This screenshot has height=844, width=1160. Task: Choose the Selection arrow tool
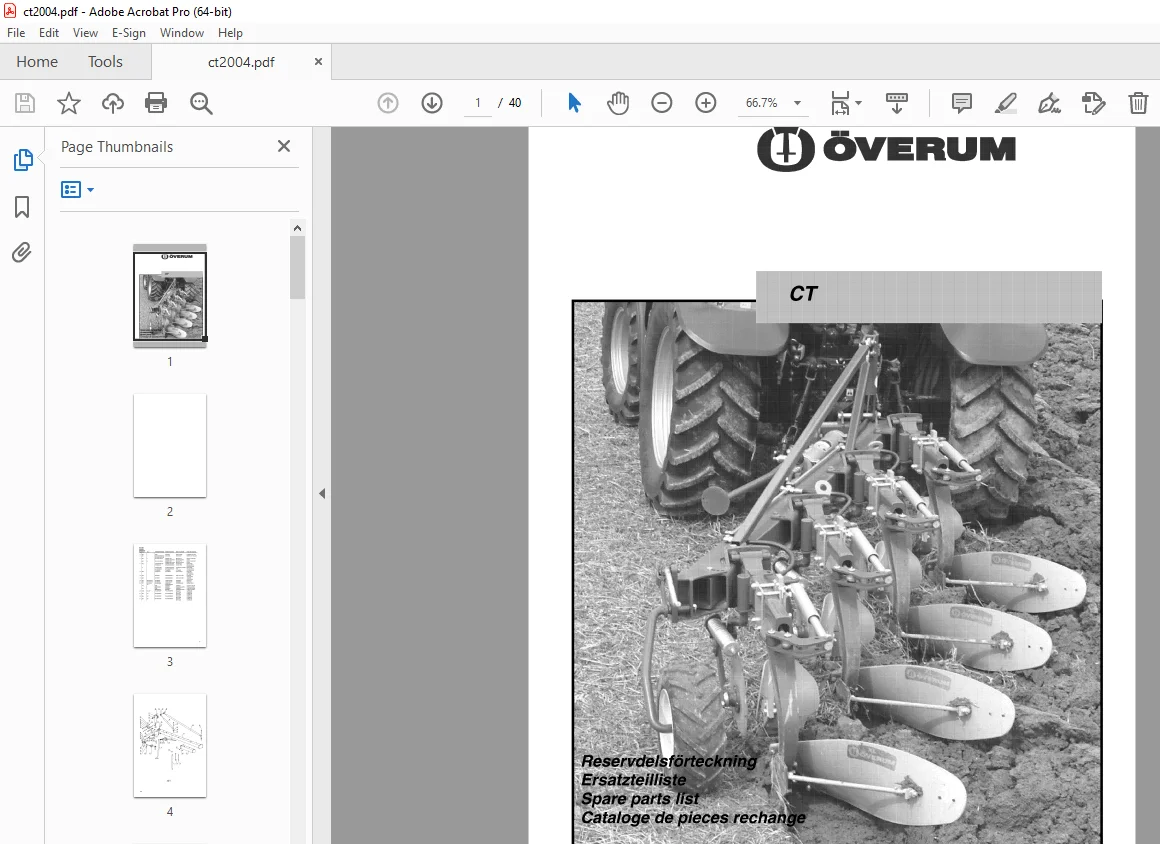click(574, 103)
